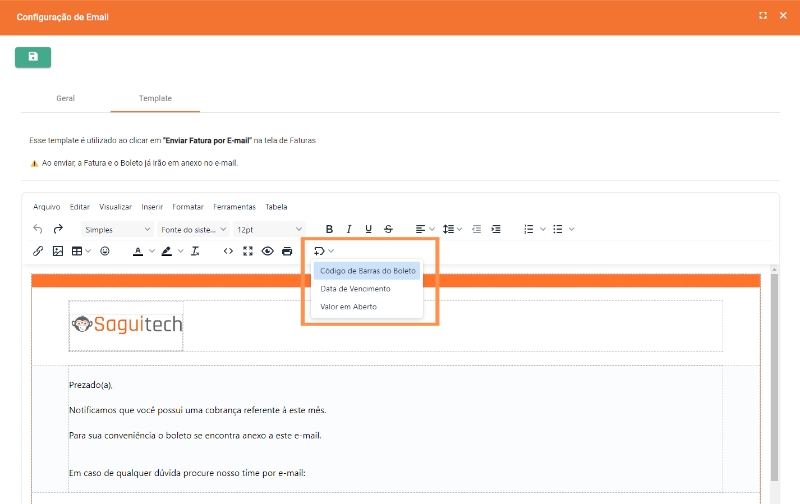
Task: Toggle bold formatting
Action: (x=329, y=229)
